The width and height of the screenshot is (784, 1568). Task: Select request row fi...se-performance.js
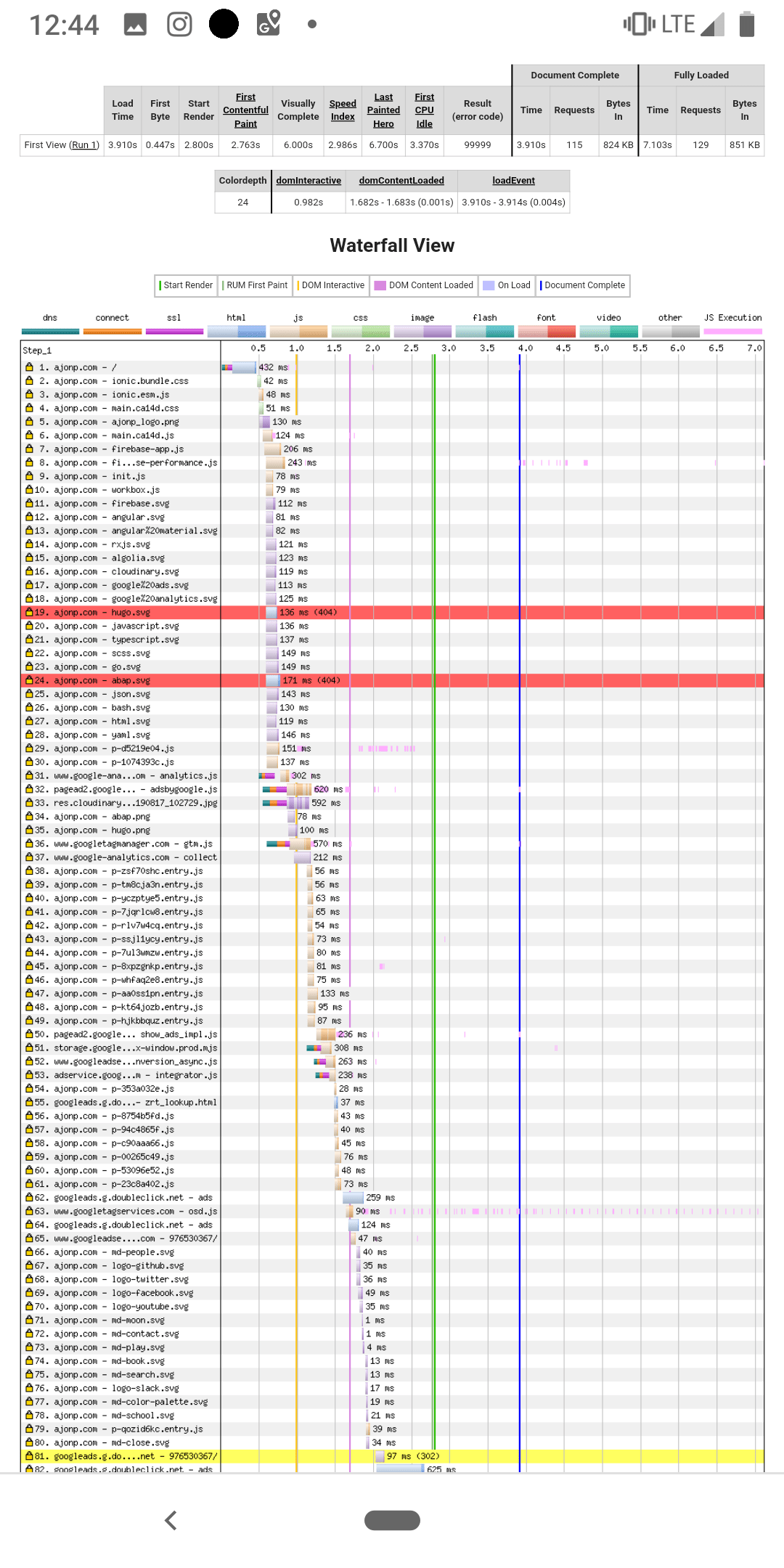(393, 462)
